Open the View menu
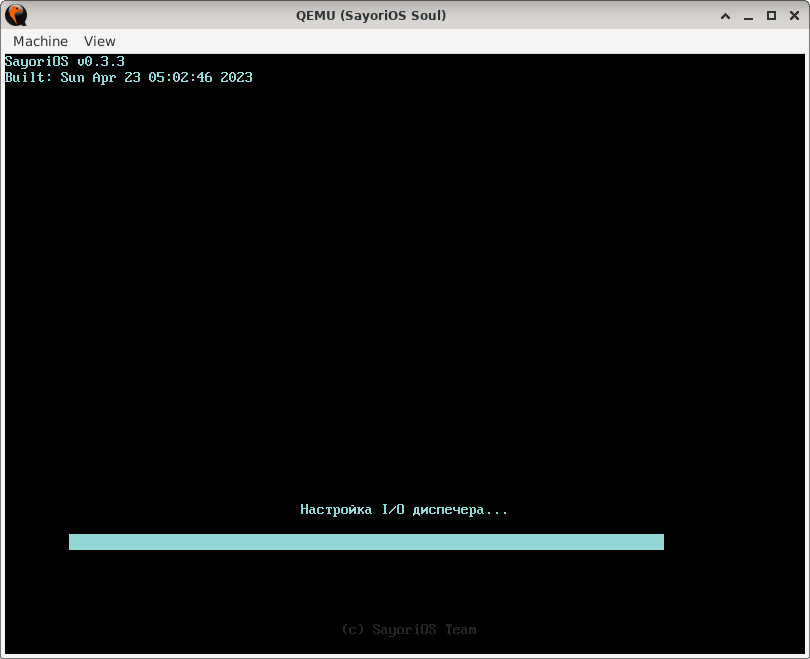The image size is (810, 659). [x=98, y=41]
